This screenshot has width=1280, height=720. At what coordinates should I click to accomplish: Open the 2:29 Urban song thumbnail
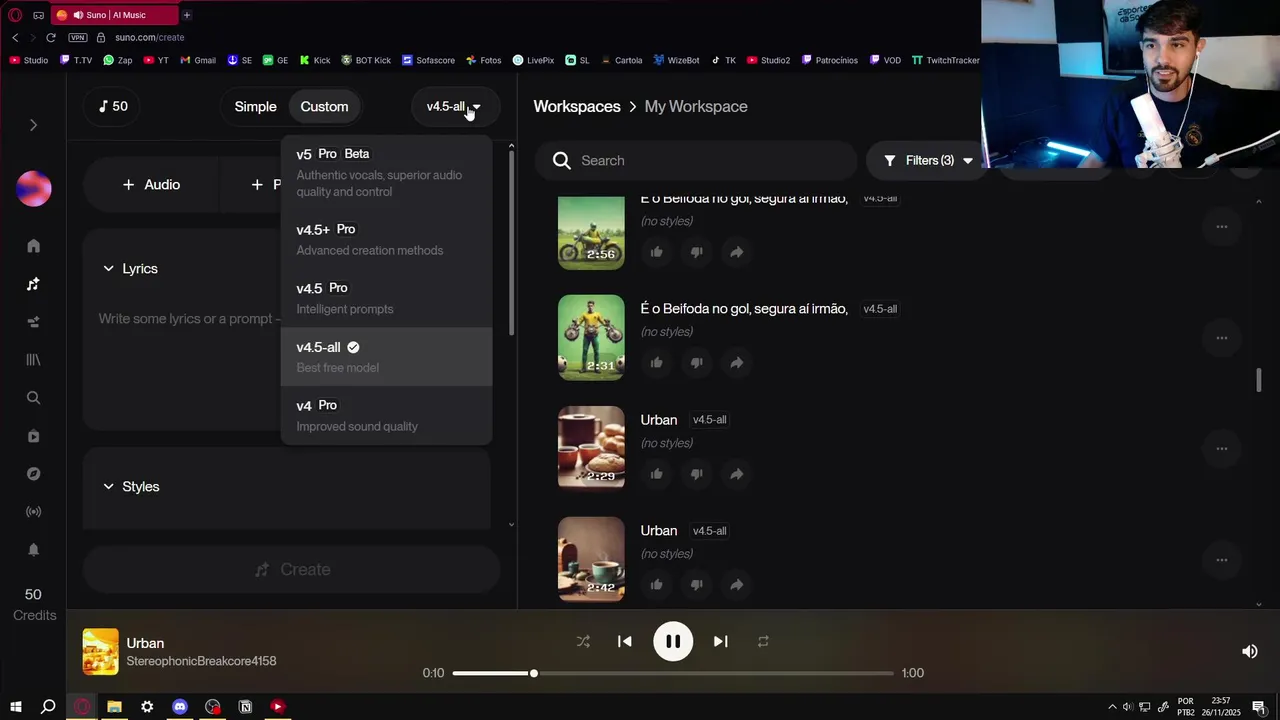tap(591, 447)
